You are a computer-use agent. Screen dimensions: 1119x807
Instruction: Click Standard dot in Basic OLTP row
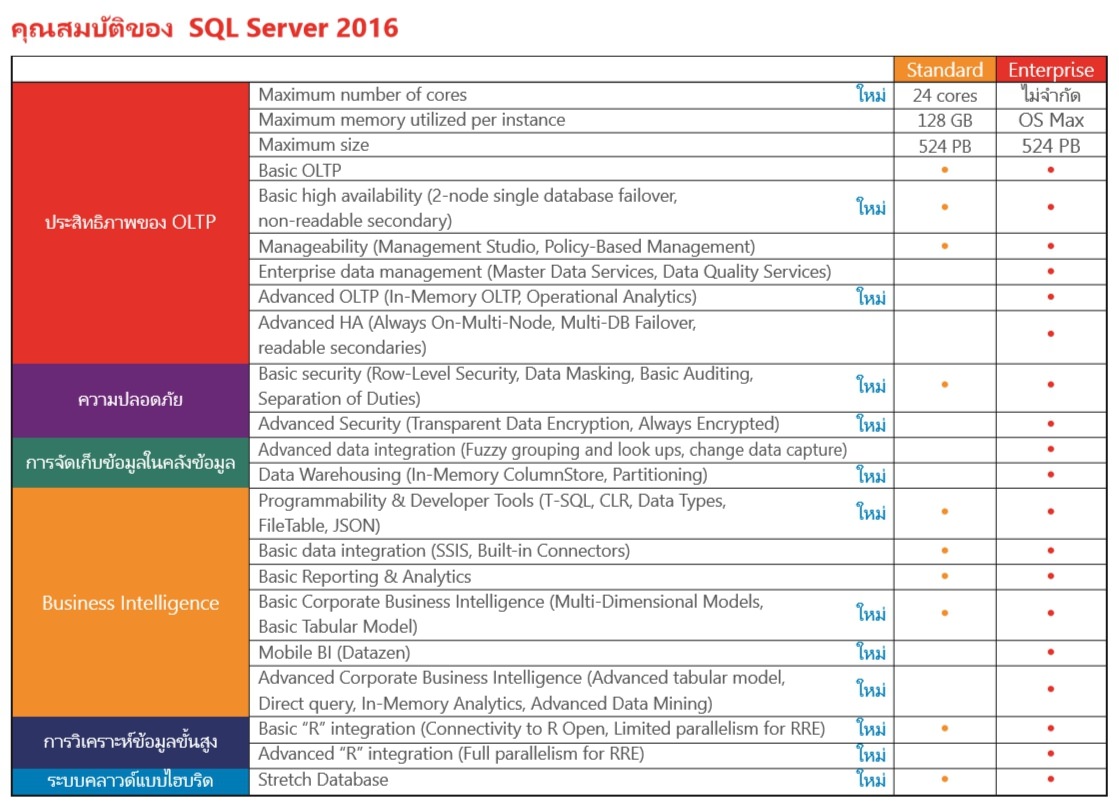point(945,170)
